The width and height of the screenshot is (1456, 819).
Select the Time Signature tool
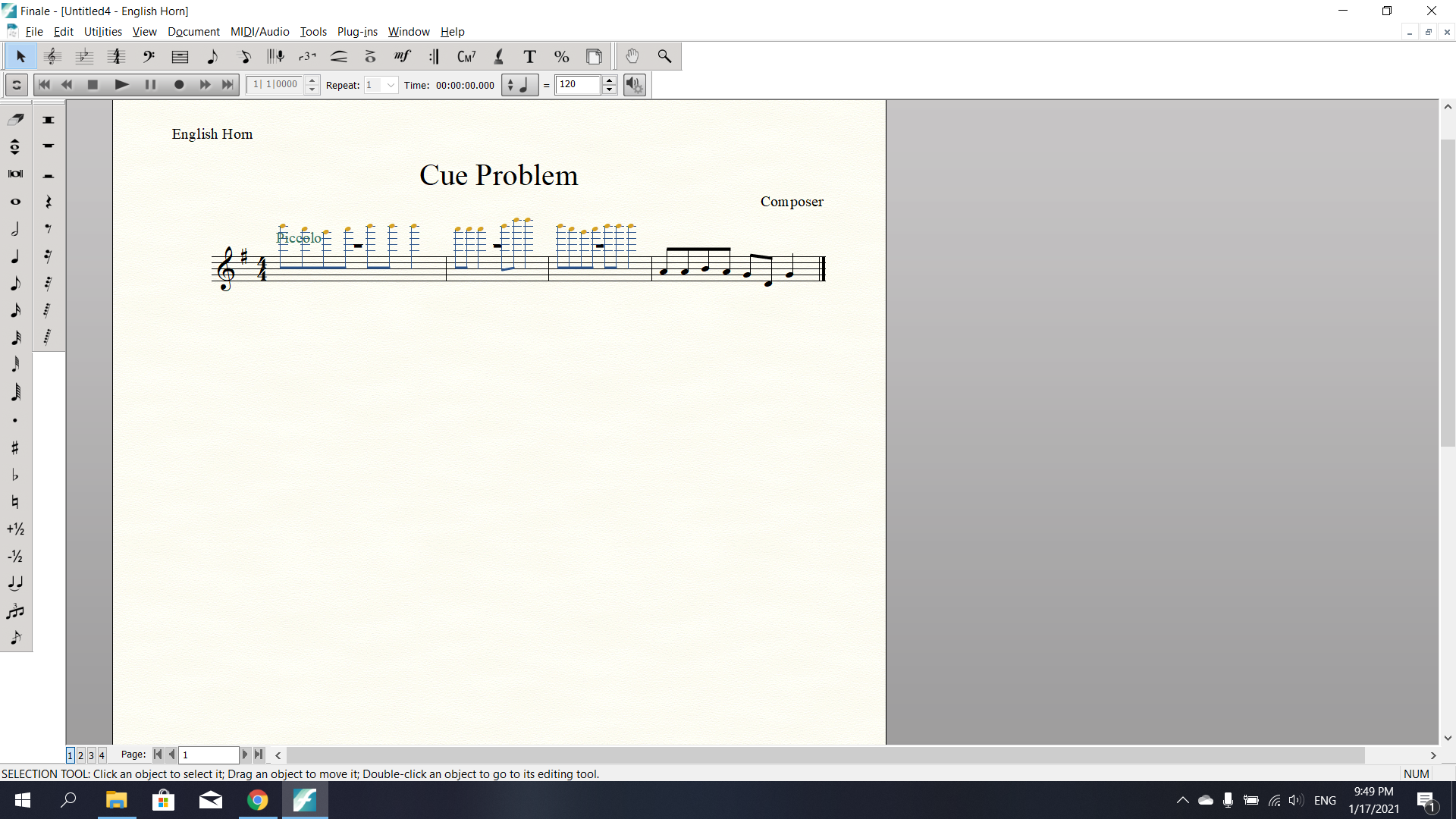pyautogui.click(x=116, y=57)
